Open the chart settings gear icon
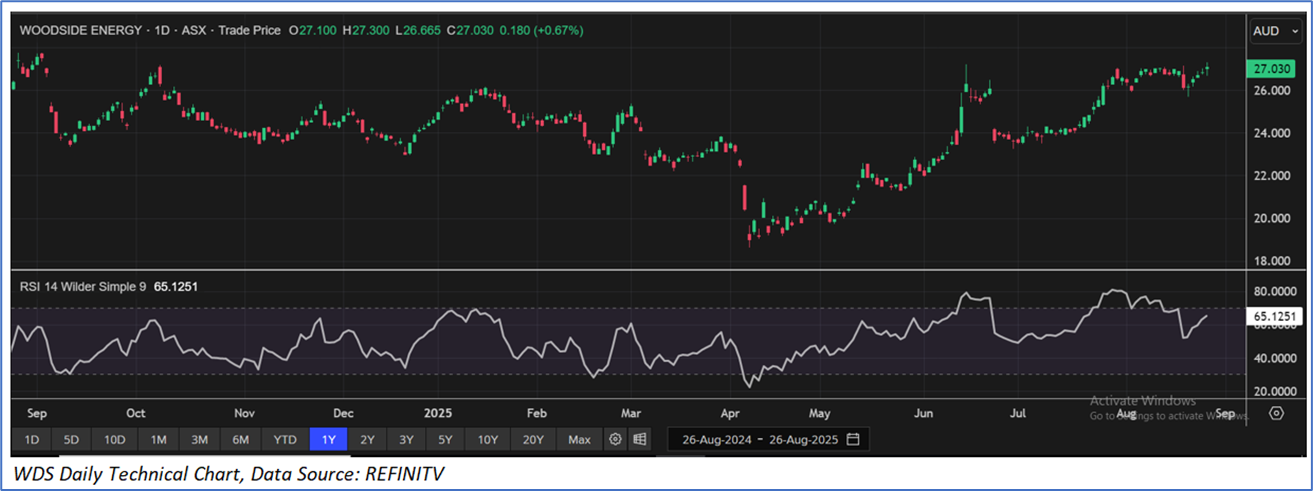 coord(615,439)
